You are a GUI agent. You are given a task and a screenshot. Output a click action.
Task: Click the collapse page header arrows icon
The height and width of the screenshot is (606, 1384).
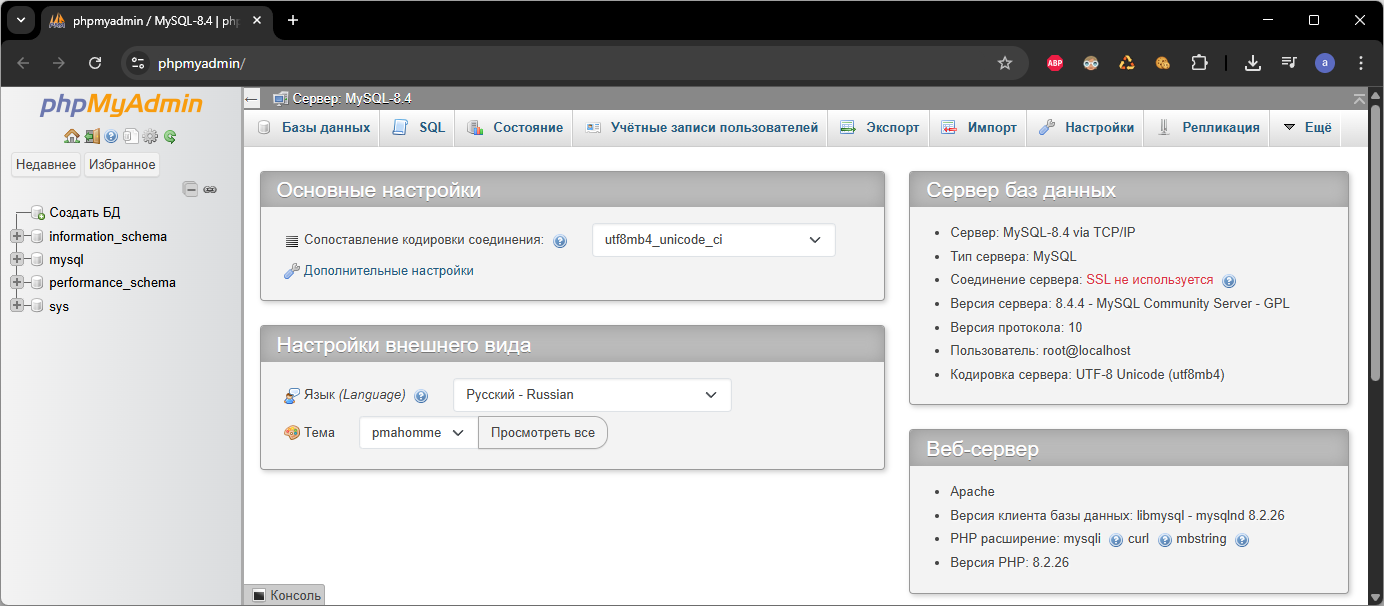(1358, 98)
